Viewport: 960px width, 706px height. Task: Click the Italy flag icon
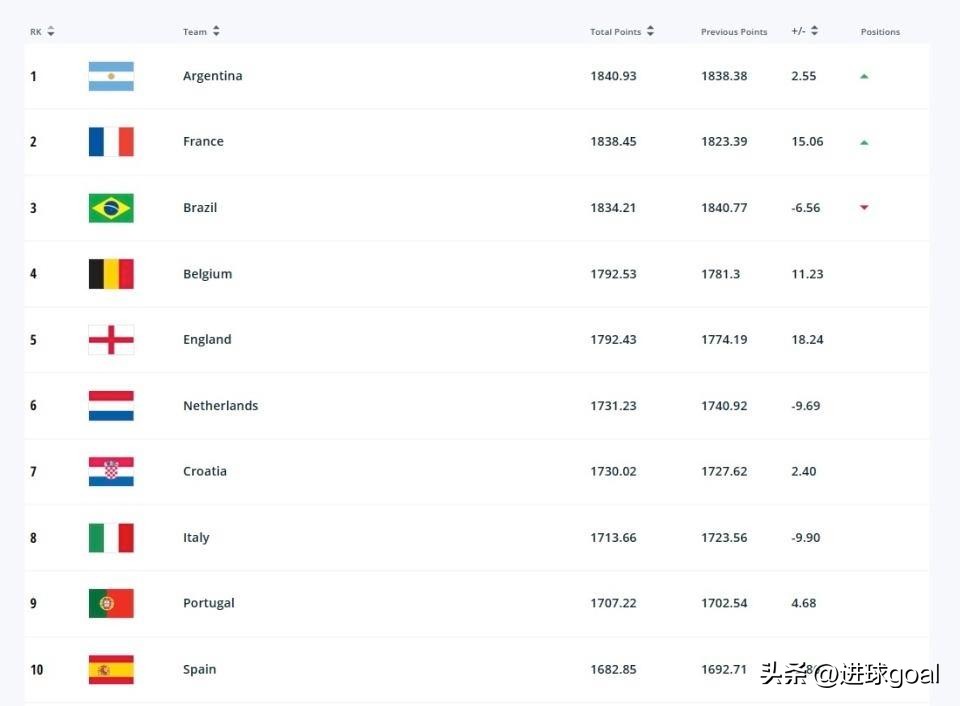click(x=111, y=538)
